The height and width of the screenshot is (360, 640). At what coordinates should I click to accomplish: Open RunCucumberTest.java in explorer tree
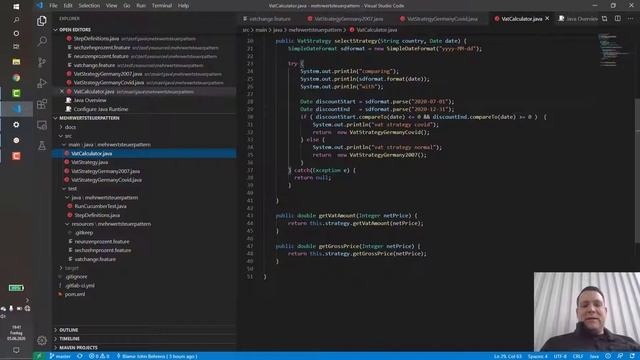pos(100,206)
